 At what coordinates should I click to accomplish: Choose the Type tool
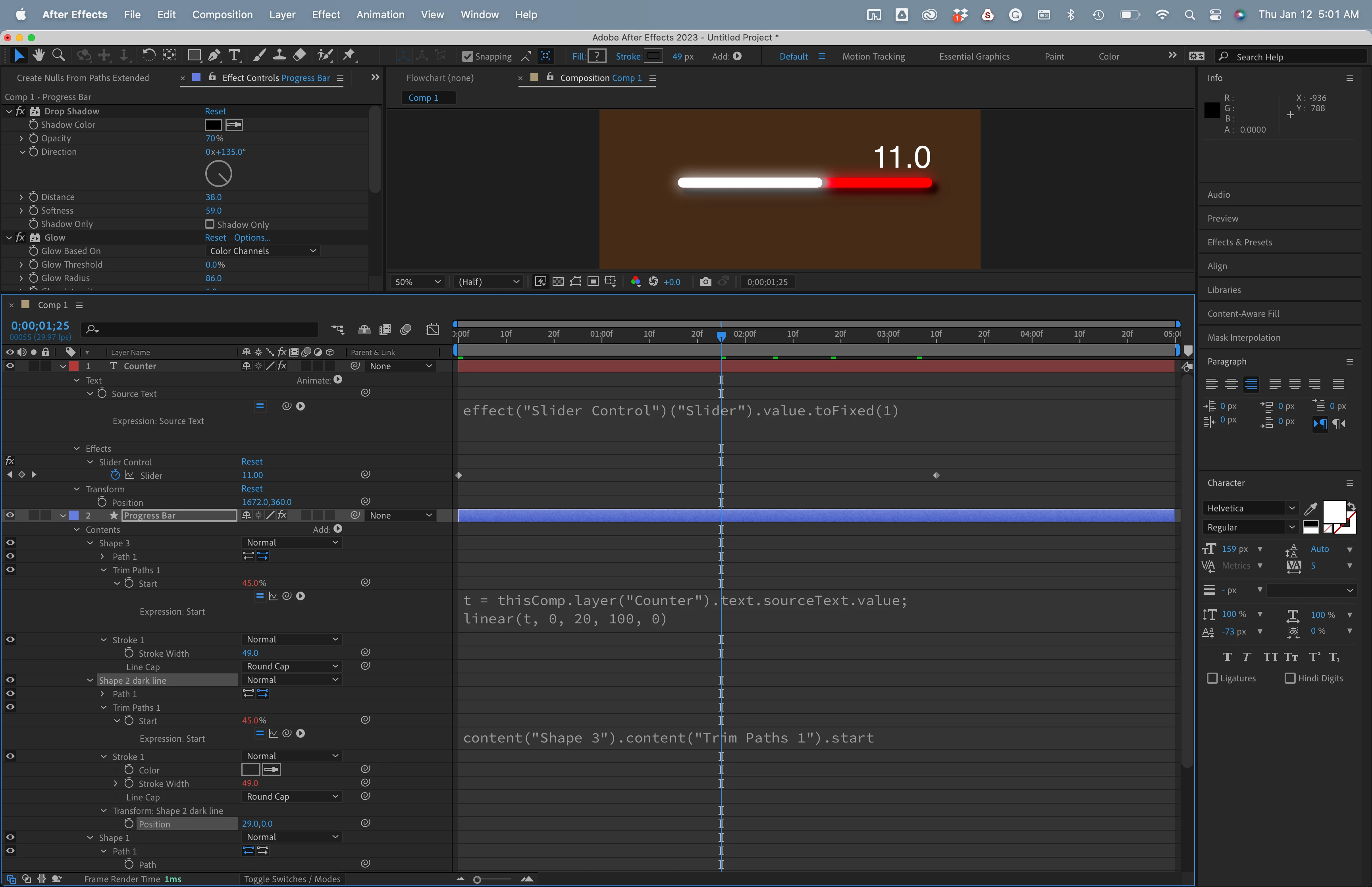point(234,55)
